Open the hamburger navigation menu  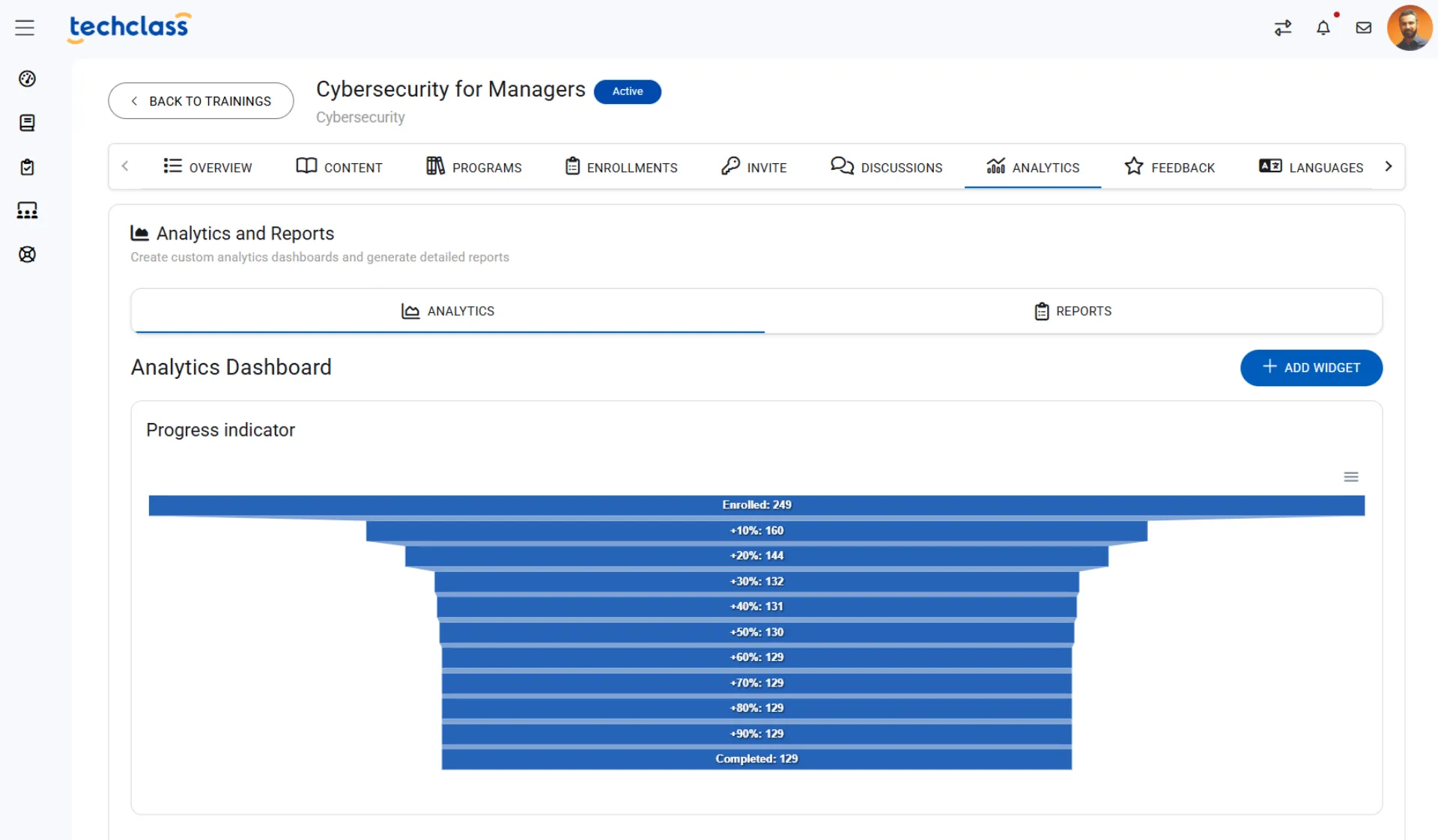click(25, 28)
